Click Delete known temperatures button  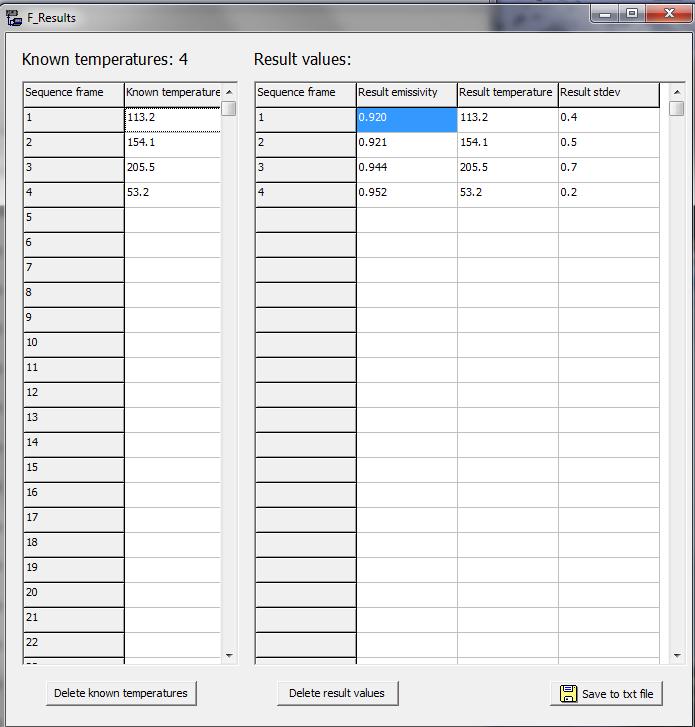click(x=121, y=693)
